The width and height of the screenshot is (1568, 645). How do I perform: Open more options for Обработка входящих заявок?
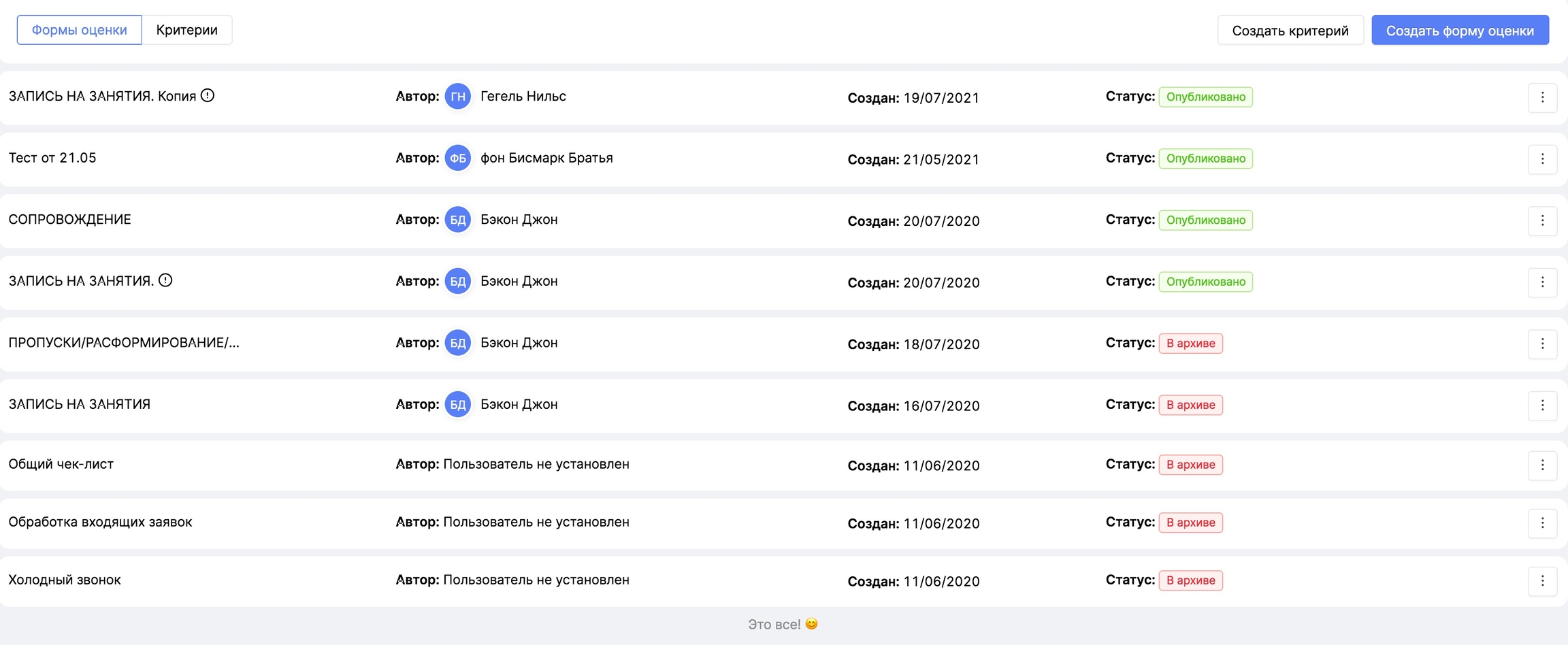1542,523
